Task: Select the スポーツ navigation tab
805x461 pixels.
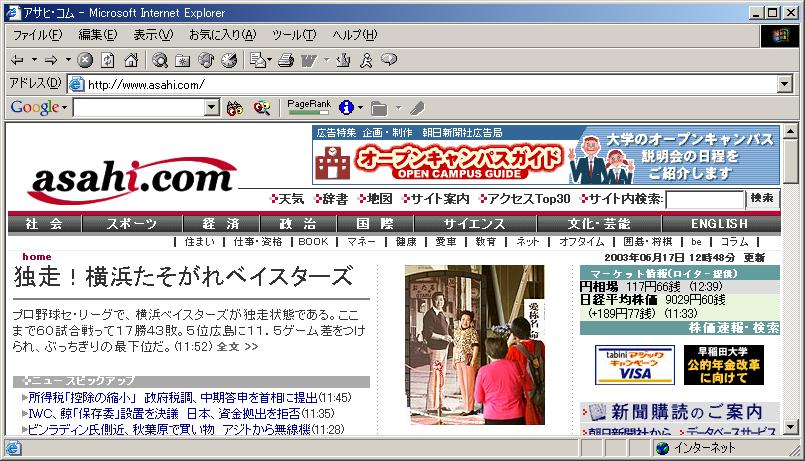Action: pyautogui.click(x=132, y=224)
